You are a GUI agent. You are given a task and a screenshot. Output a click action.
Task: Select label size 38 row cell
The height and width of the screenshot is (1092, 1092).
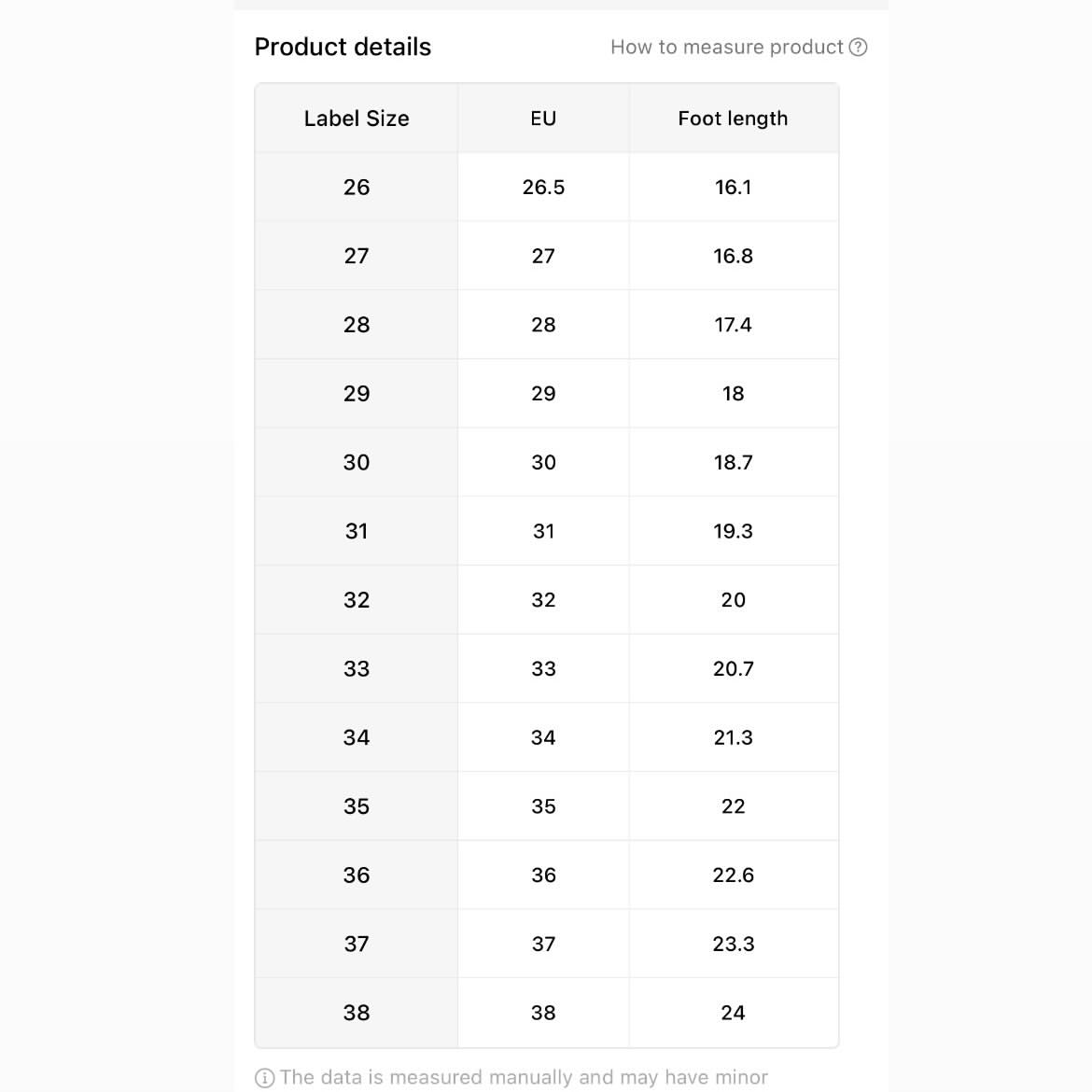click(357, 1013)
